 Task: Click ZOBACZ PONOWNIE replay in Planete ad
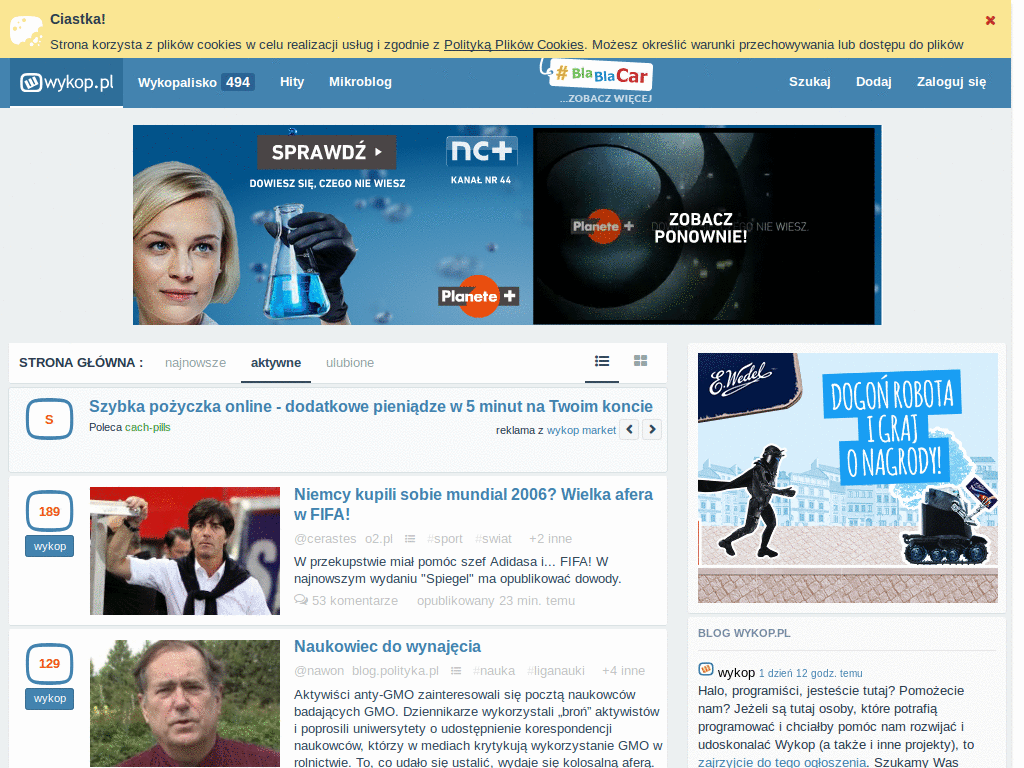tap(701, 228)
